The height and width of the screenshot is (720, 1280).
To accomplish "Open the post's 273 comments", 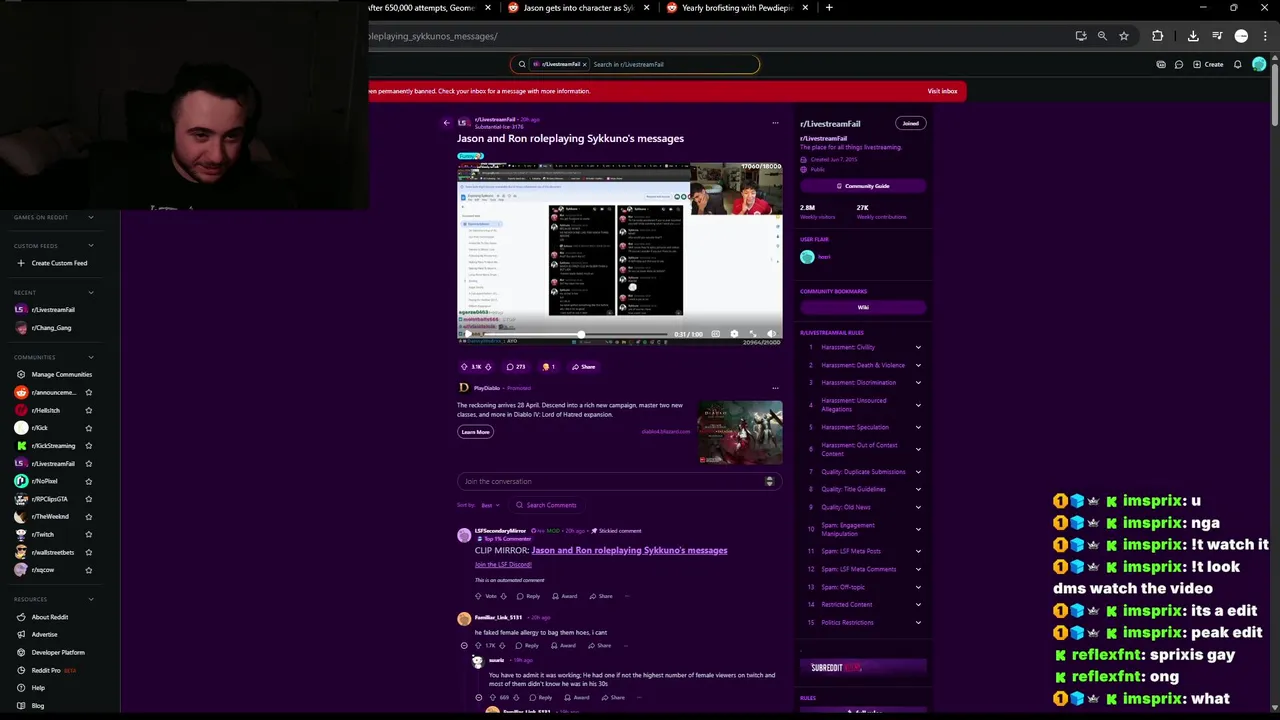I will coord(515,367).
